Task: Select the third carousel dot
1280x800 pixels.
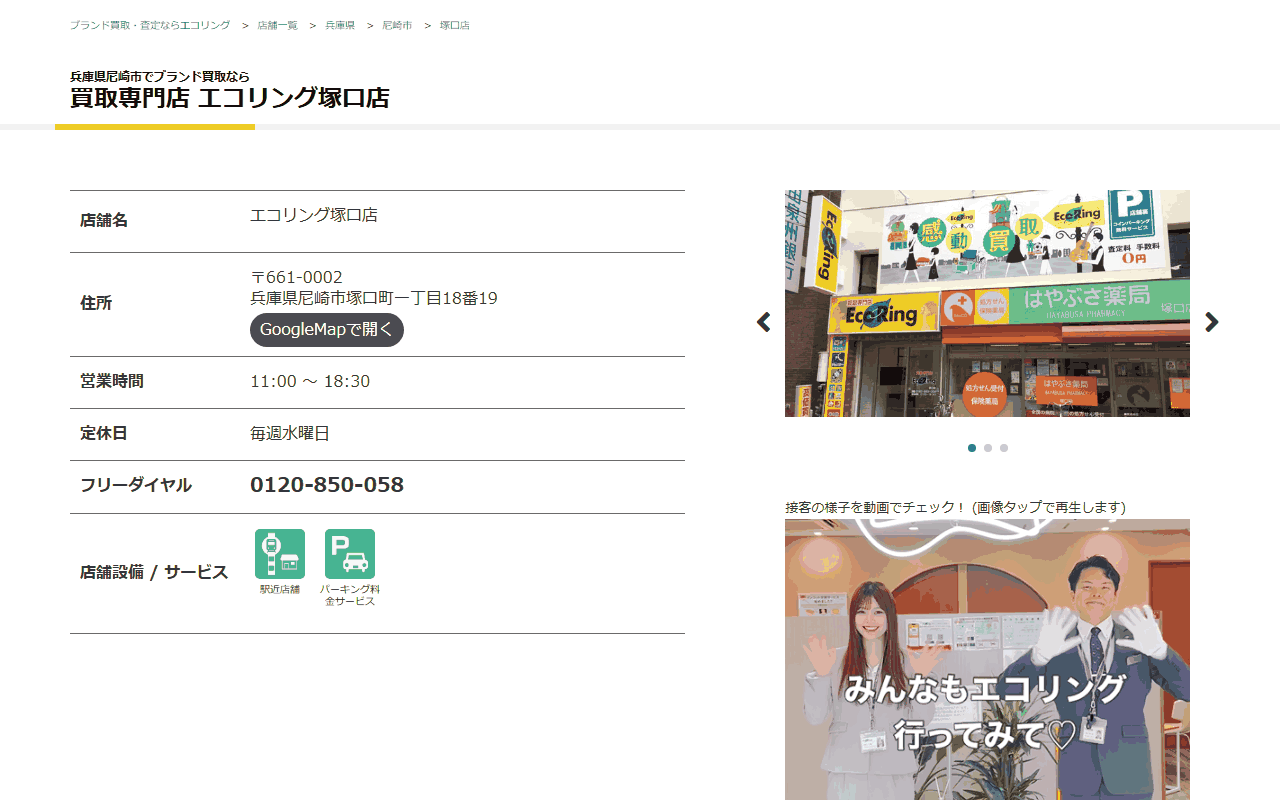Action: coord(1004,448)
